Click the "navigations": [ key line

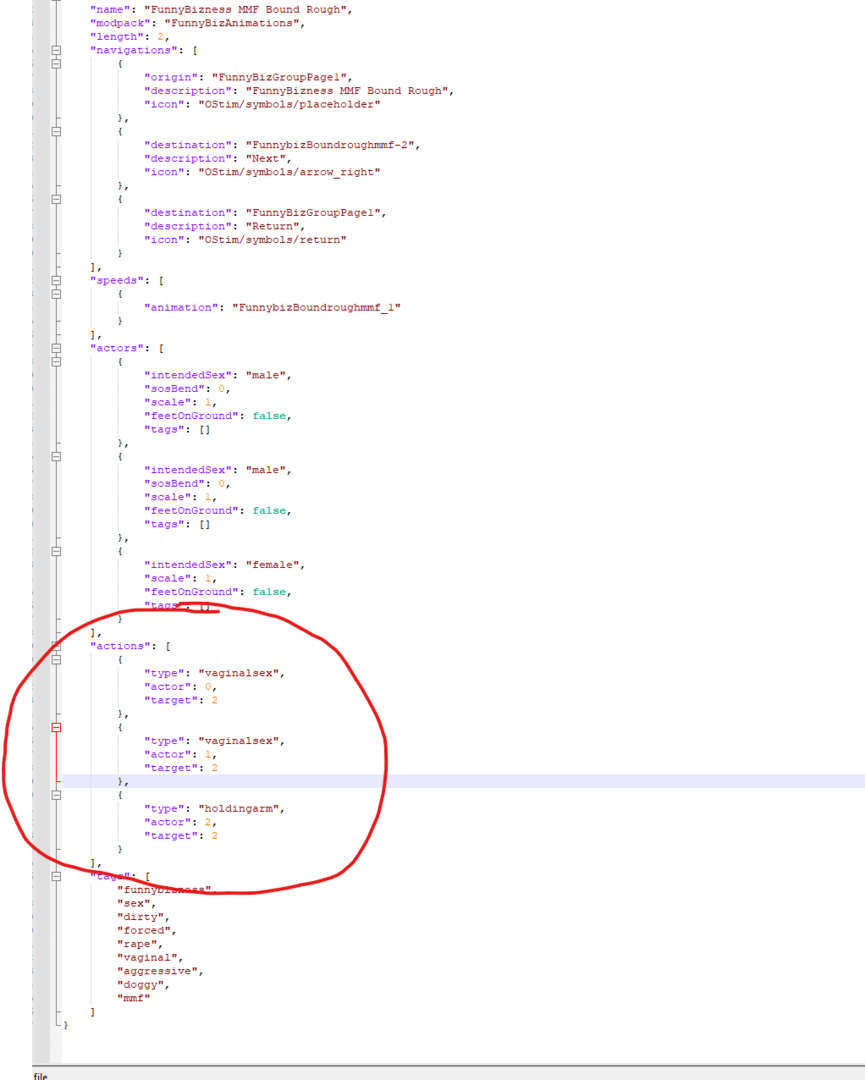(x=143, y=50)
